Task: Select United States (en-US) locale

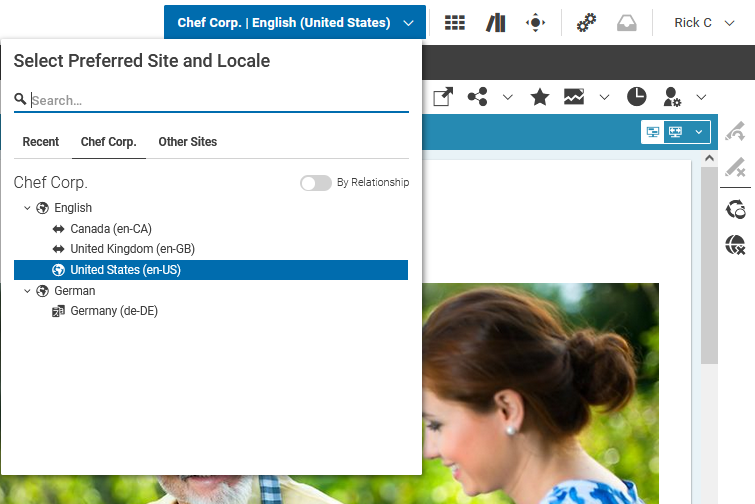Action: 211,270
